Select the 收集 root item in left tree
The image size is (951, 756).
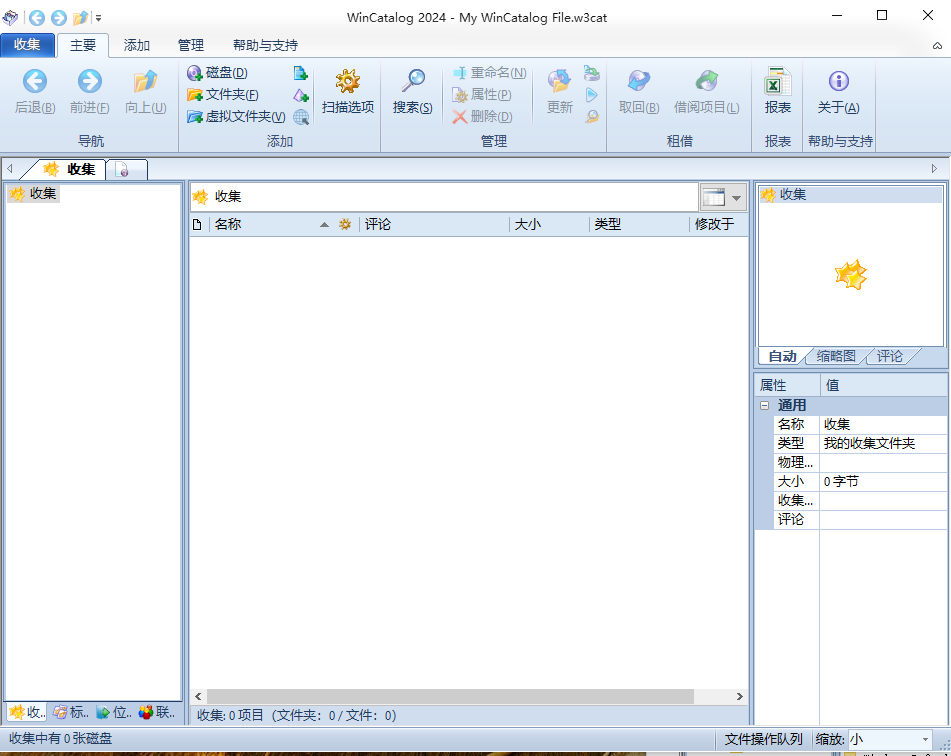(40, 193)
